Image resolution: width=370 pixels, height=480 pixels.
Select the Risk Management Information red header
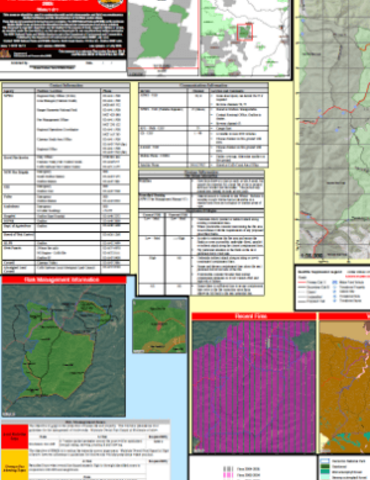64,280
